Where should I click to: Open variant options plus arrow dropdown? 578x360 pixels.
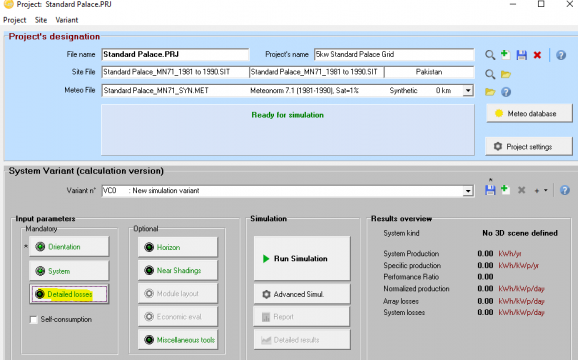tap(541, 191)
